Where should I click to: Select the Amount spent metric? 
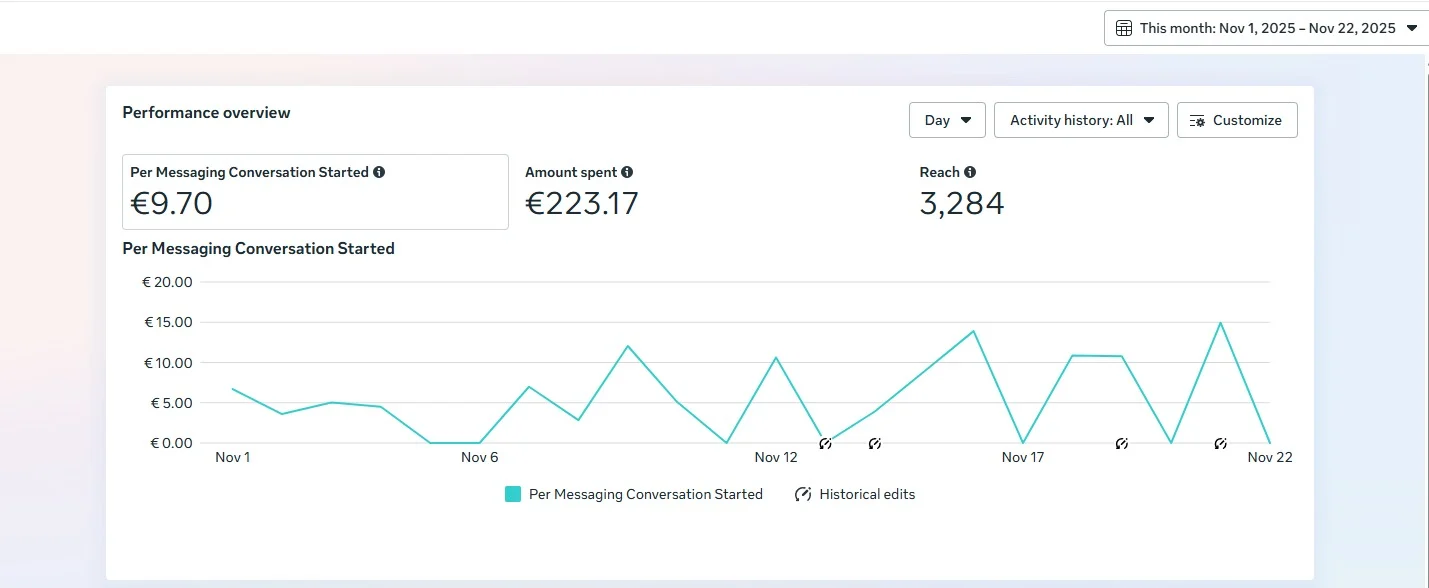coord(581,192)
